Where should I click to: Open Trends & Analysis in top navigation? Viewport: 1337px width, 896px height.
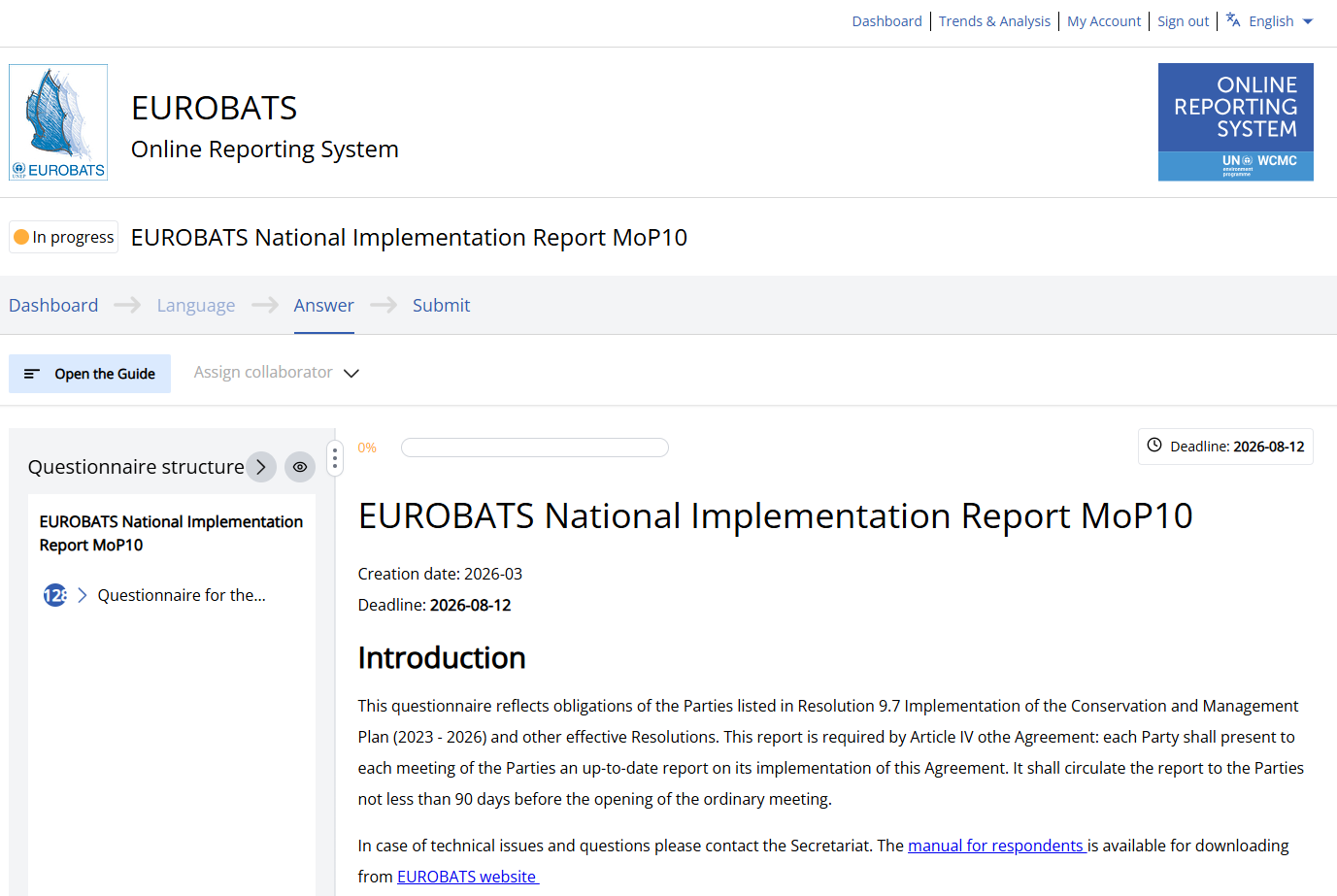(994, 21)
